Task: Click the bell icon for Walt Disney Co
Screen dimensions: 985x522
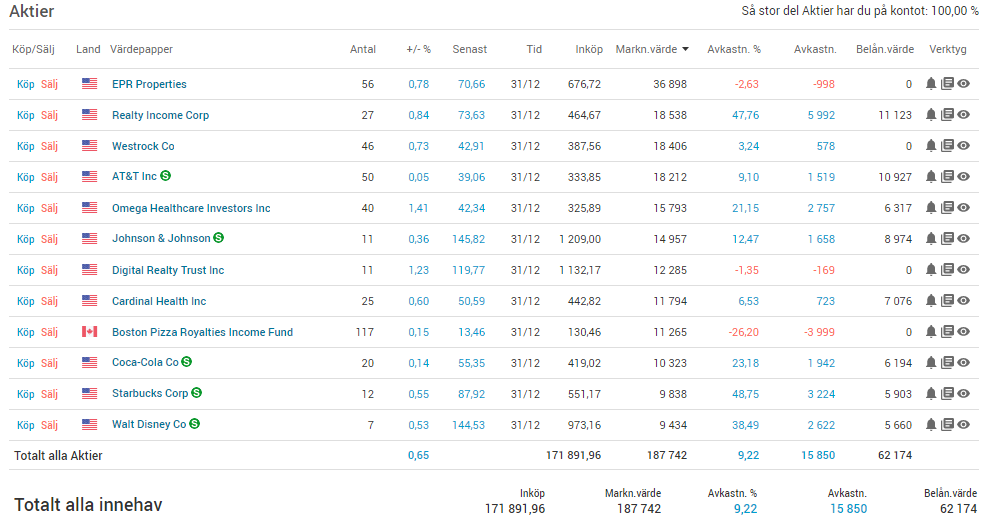Action: (x=931, y=425)
